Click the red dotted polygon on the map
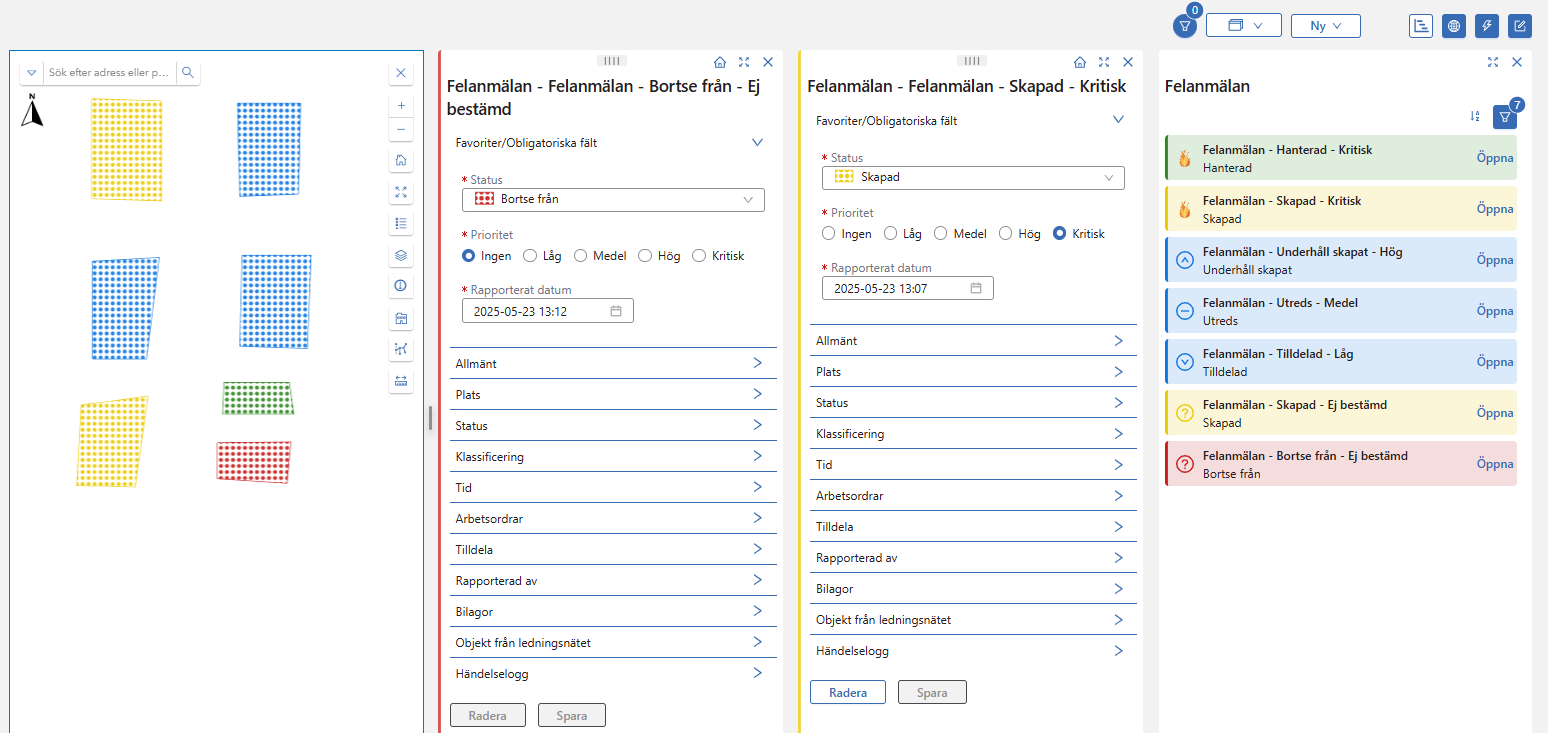The width and height of the screenshot is (1548, 733). click(x=254, y=462)
